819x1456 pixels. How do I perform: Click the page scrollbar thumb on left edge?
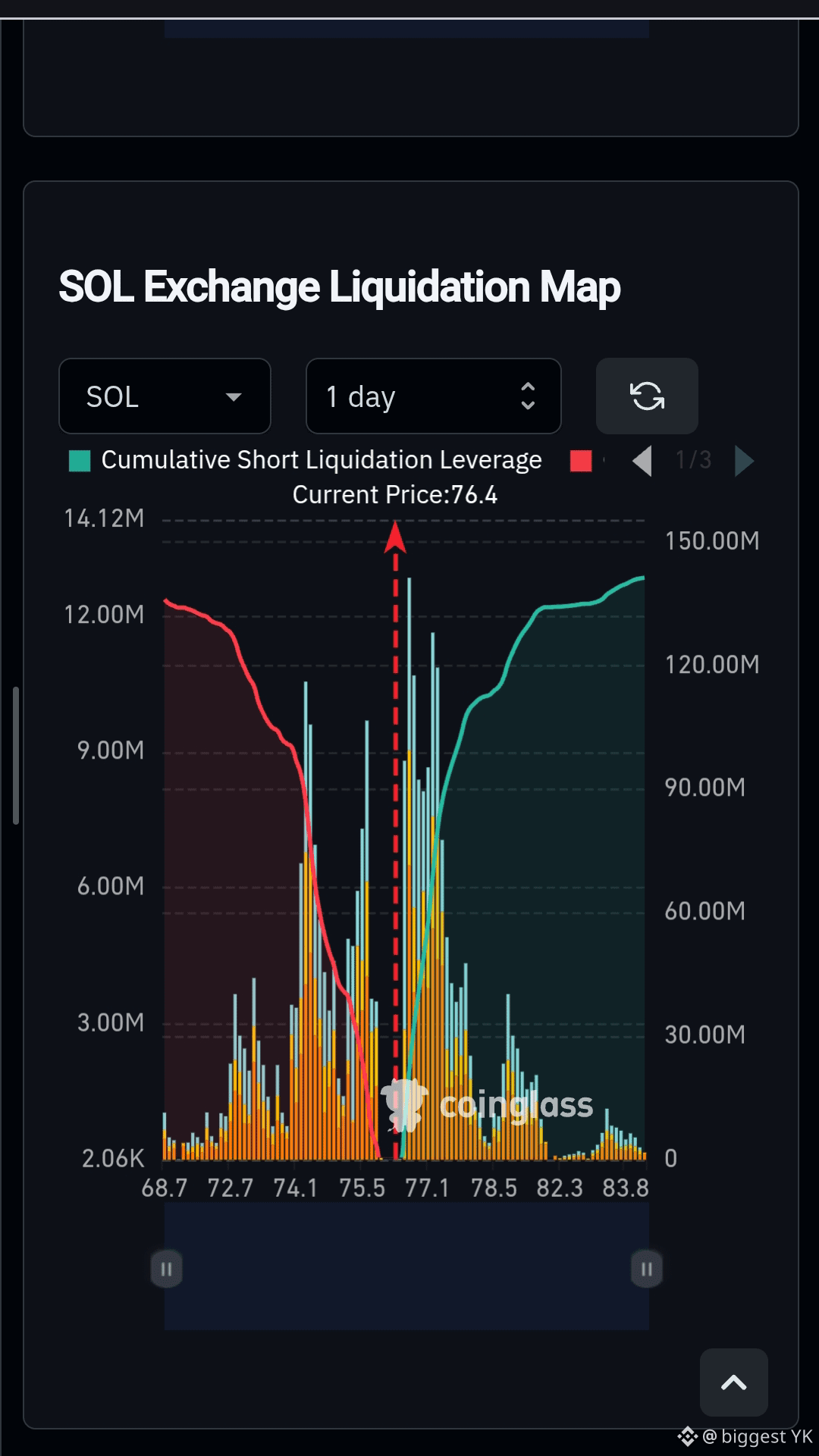[x=15, y=756]
